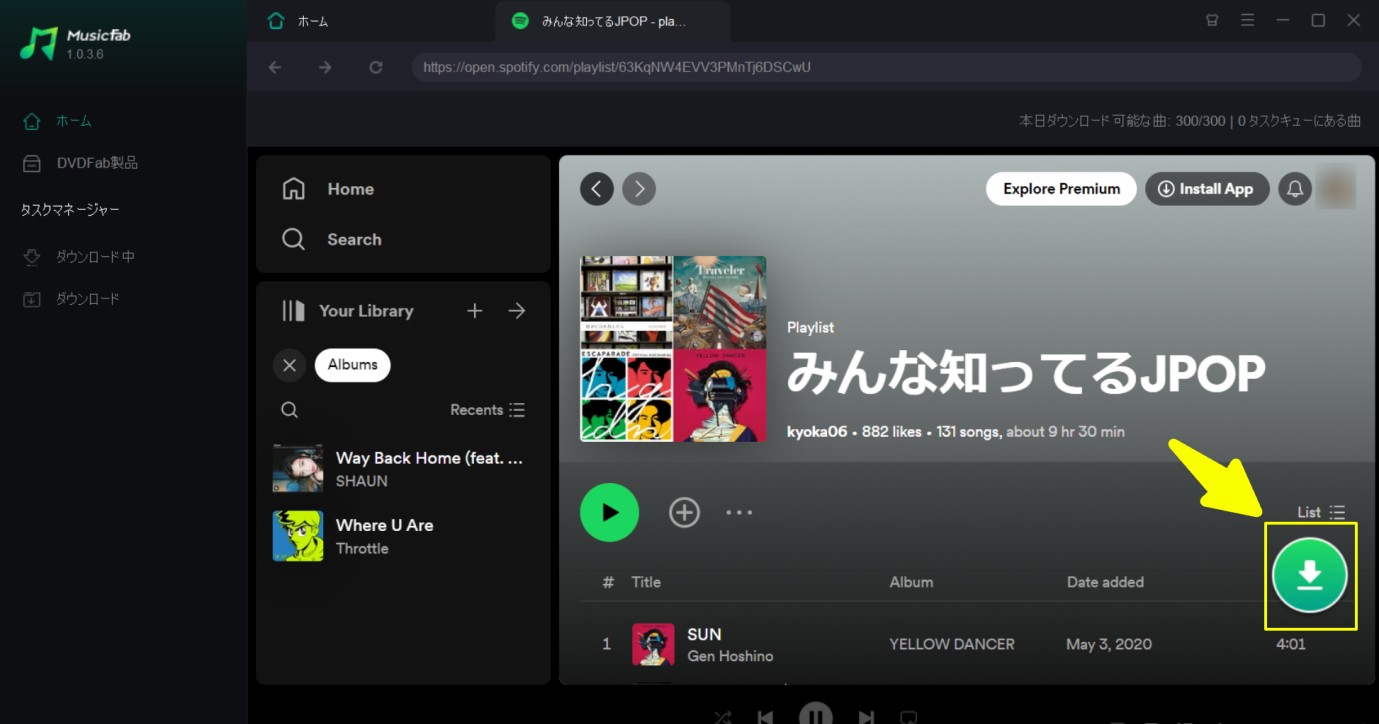Viewport: 1379px width, 724px height.
Task: Open YELLOW DANCER album link
Action: pyautogui.click(x=952, y=644)
